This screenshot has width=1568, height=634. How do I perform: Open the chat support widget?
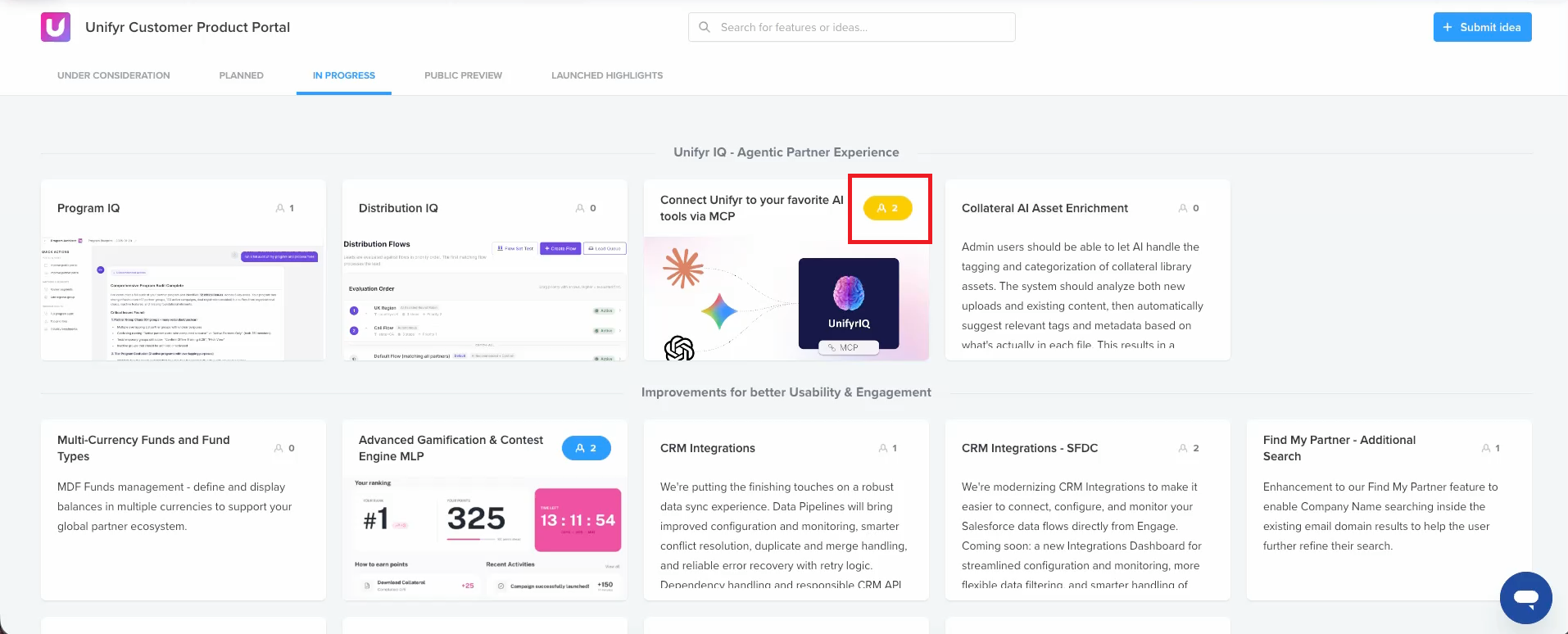click(x=1525, y=598)
